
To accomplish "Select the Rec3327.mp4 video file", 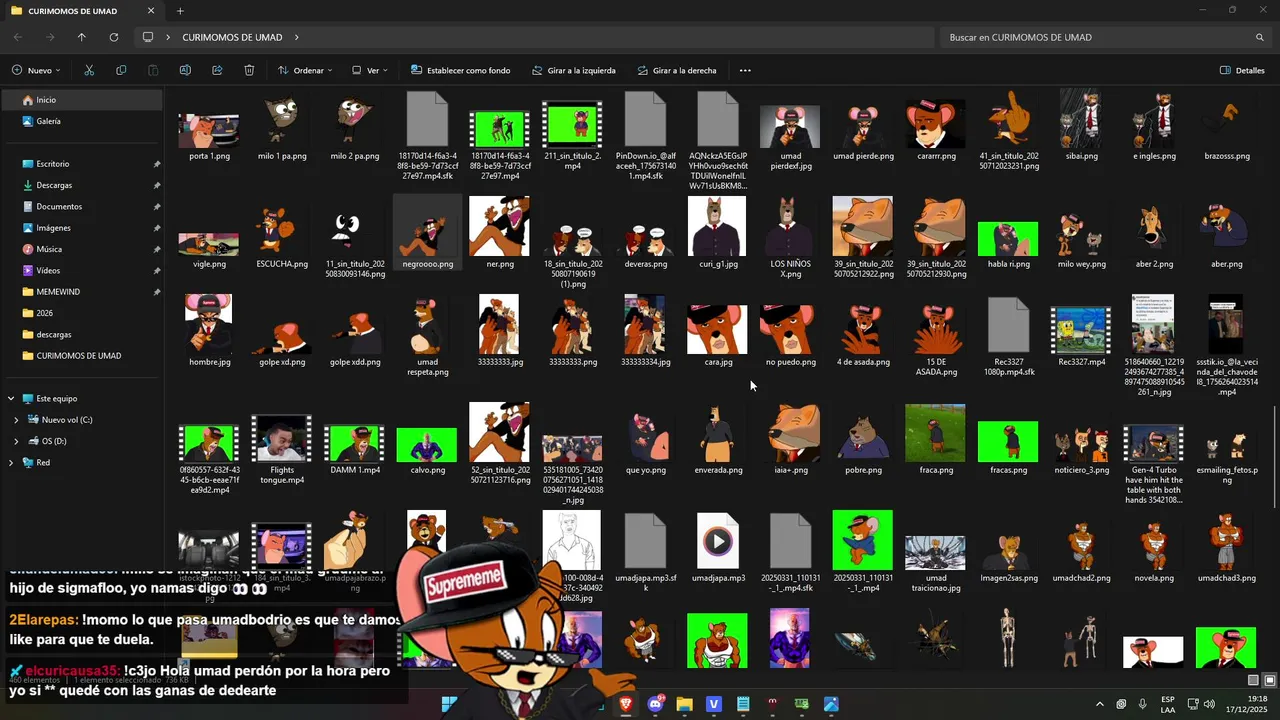I will [1081, 337].
